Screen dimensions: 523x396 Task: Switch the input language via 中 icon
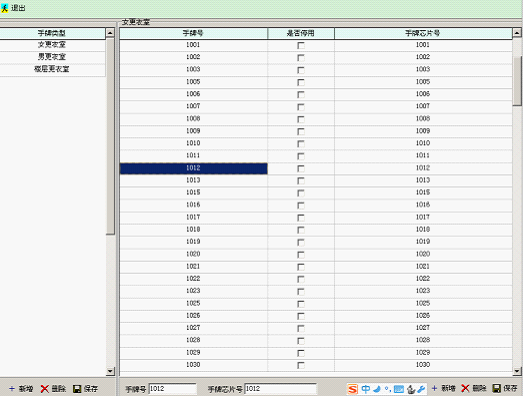point(366,389)
